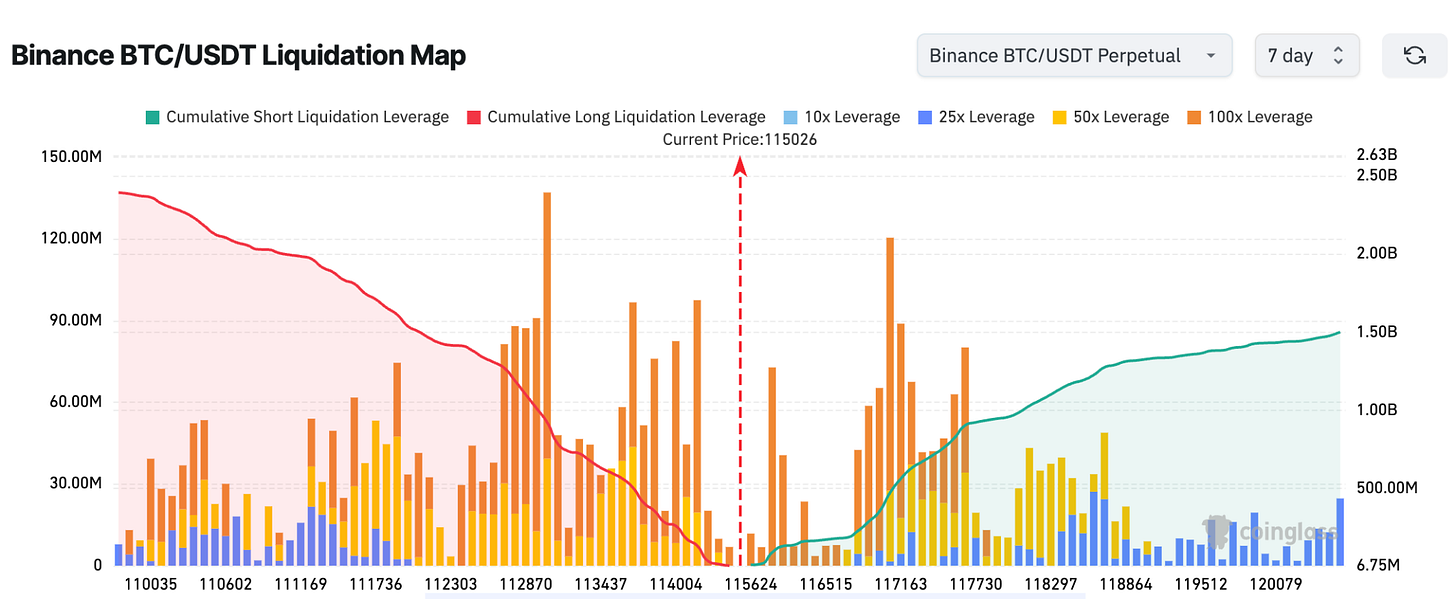Toggle Cumulative Long Liquidation Leverage legend

pos(617,117)
